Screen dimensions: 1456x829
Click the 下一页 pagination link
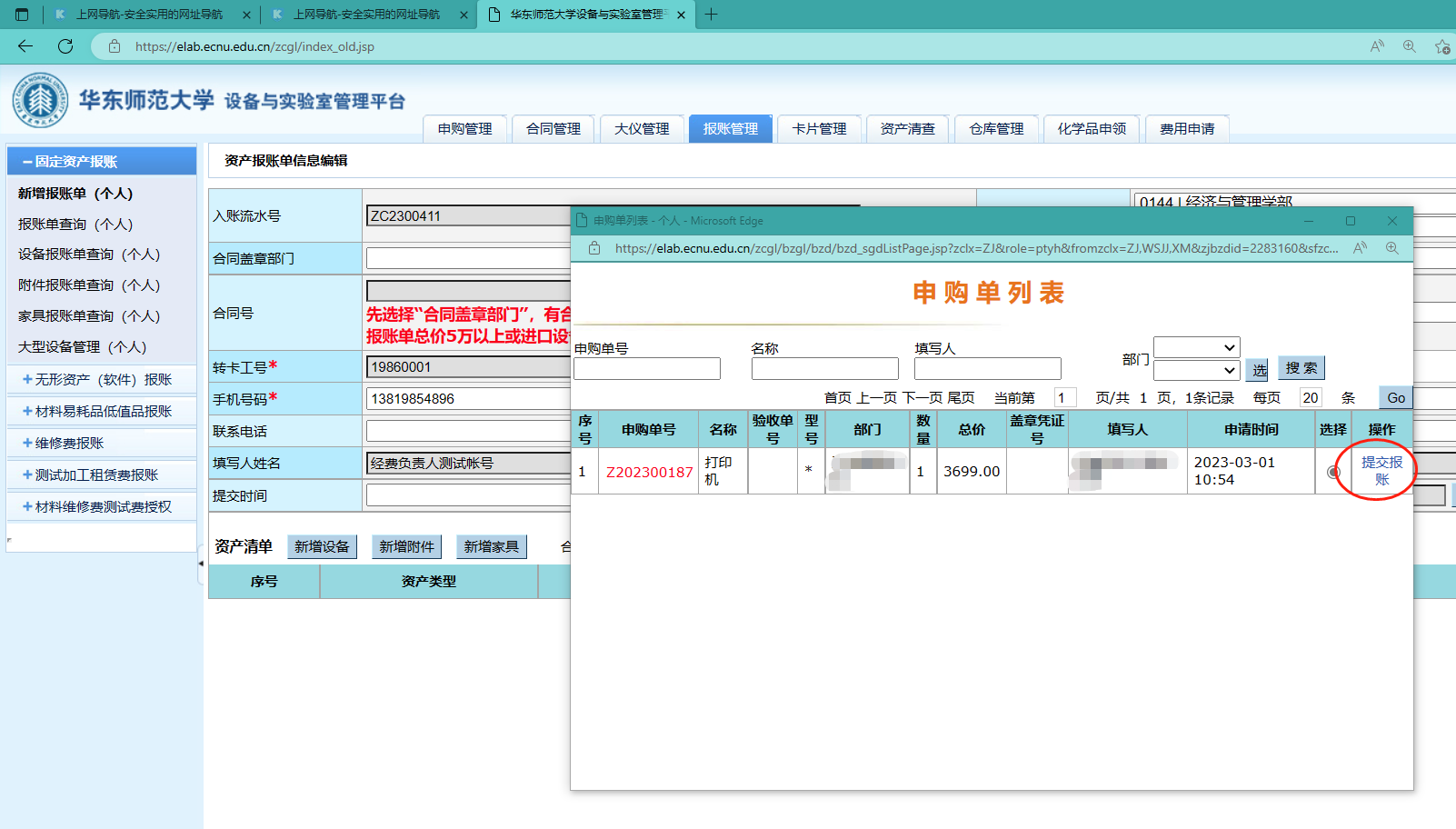(922, 398)
